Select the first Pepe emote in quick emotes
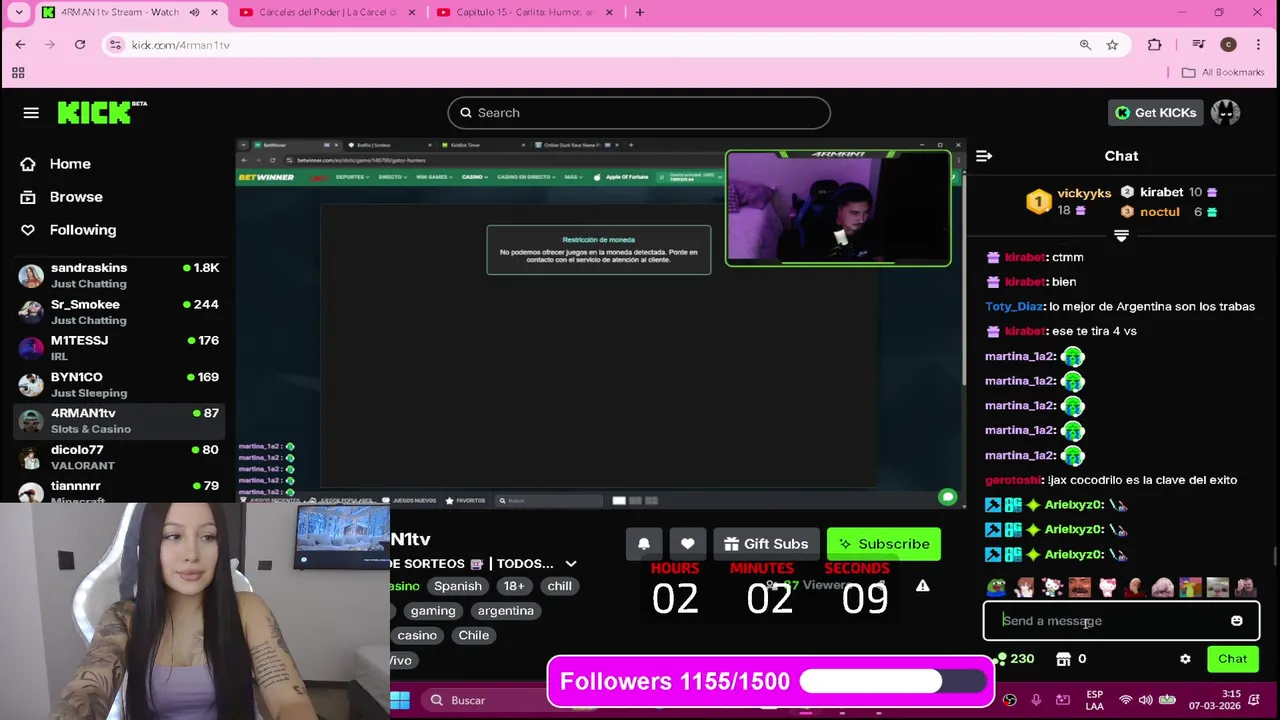This screenshot has width=1280, height=720. click(x=996, y=588)
